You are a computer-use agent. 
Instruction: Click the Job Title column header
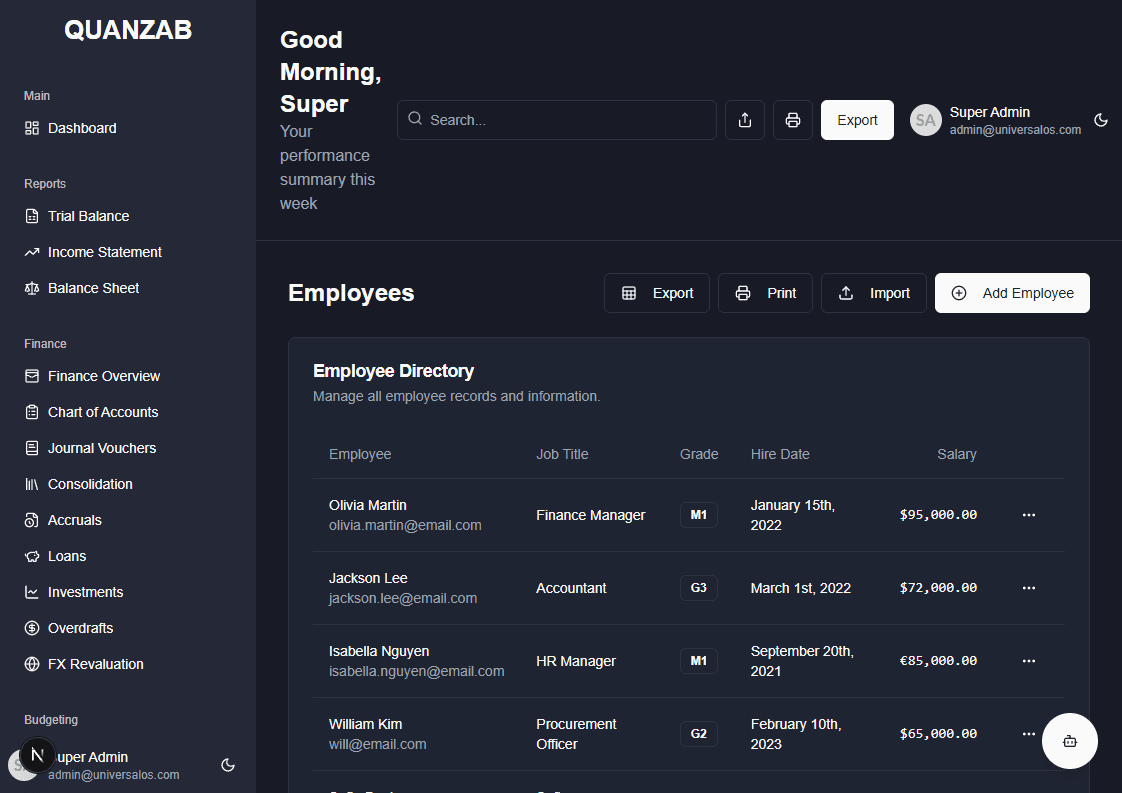(x=562, y=454)
